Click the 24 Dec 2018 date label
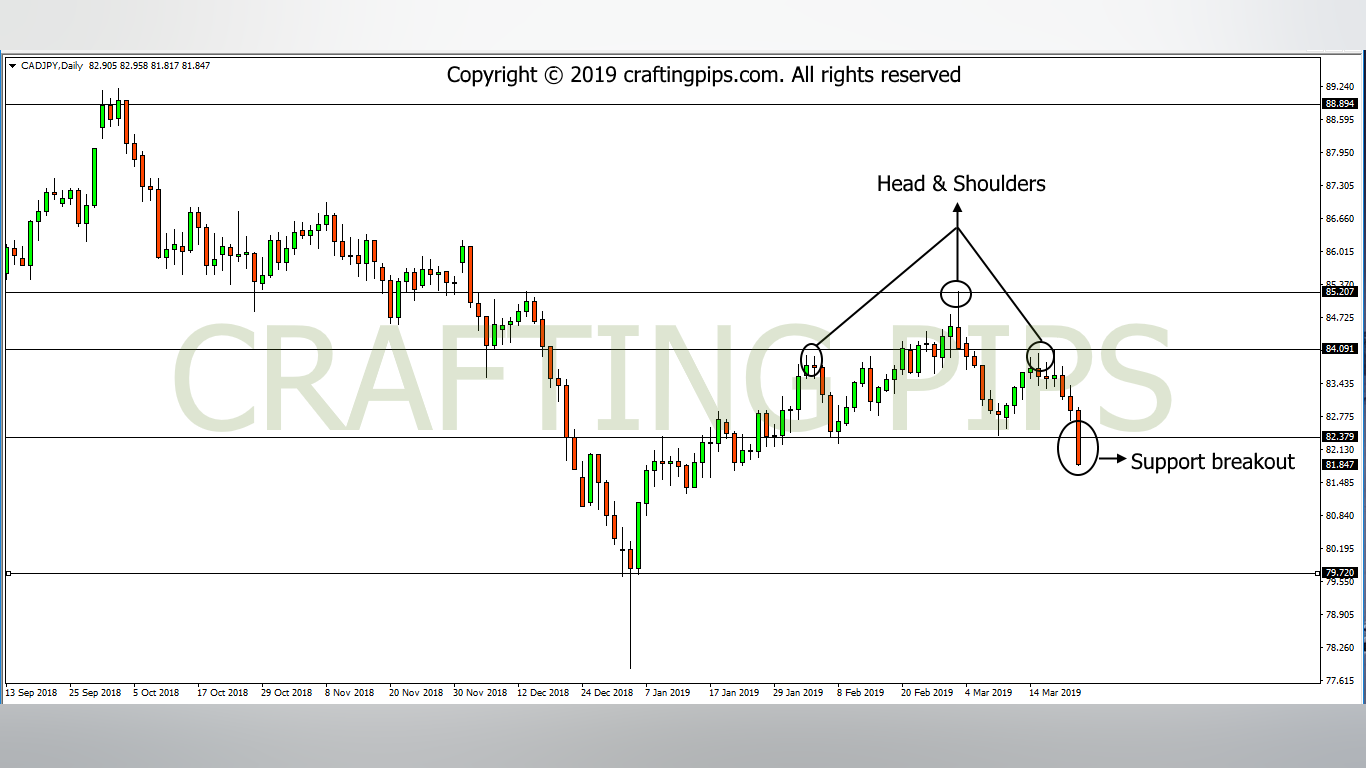The height and width of the screenshot is (768, 1366). coord(607,692)
